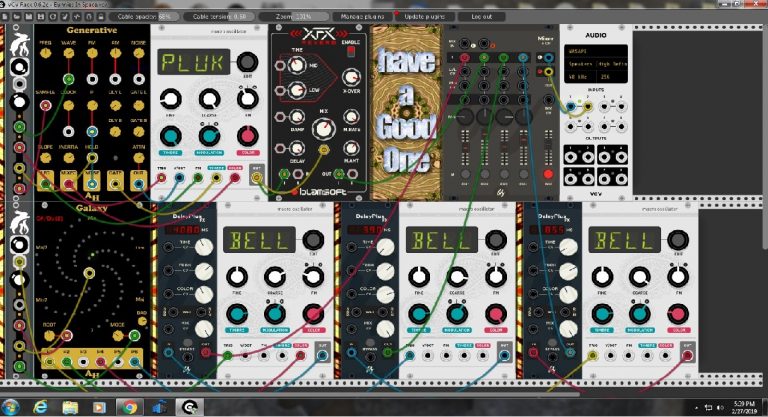Click the PLUK model display
Image resolution: width=768 pixels, height=417 pixels.
click(x=193, y=62)
